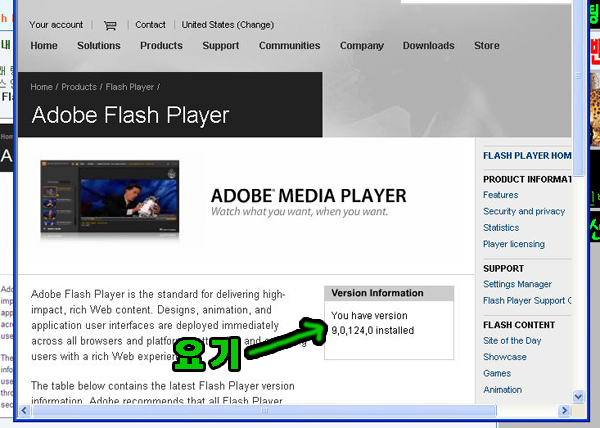Viewport: 600px width, 428px height.
Task: Navigate to the Store menu item
Action: (487, 46)
